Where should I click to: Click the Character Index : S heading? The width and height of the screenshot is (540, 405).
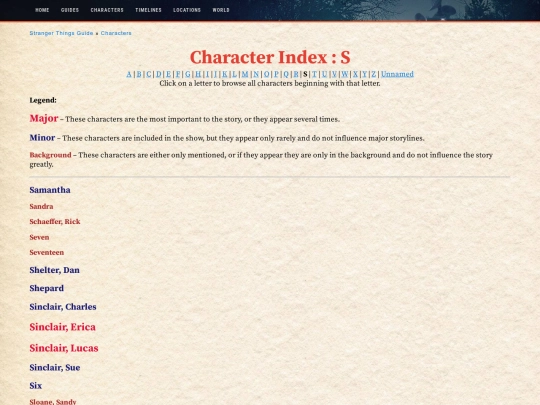(270, 57)
